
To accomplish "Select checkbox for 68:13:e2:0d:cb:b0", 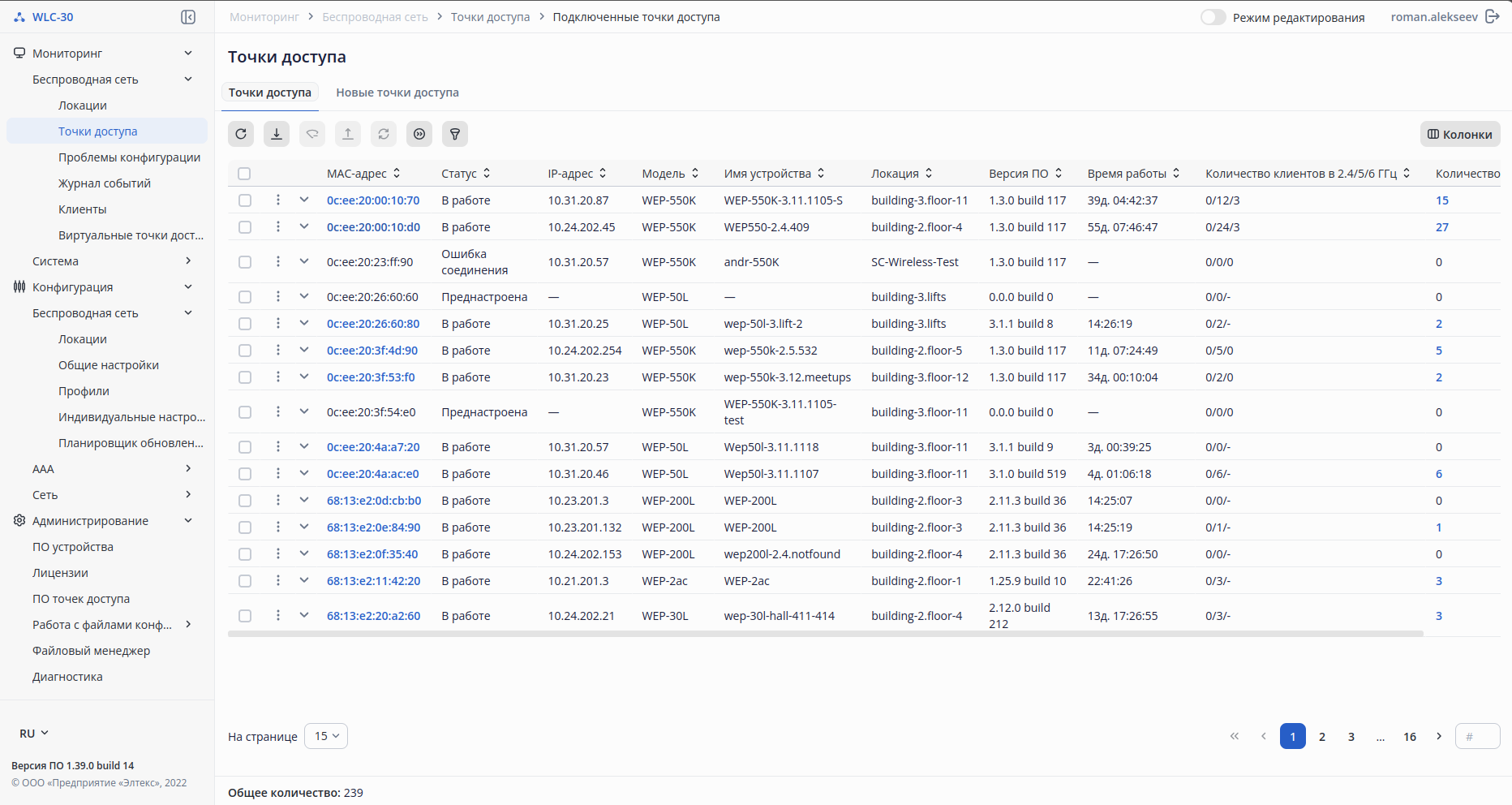I will coord(245,501).
